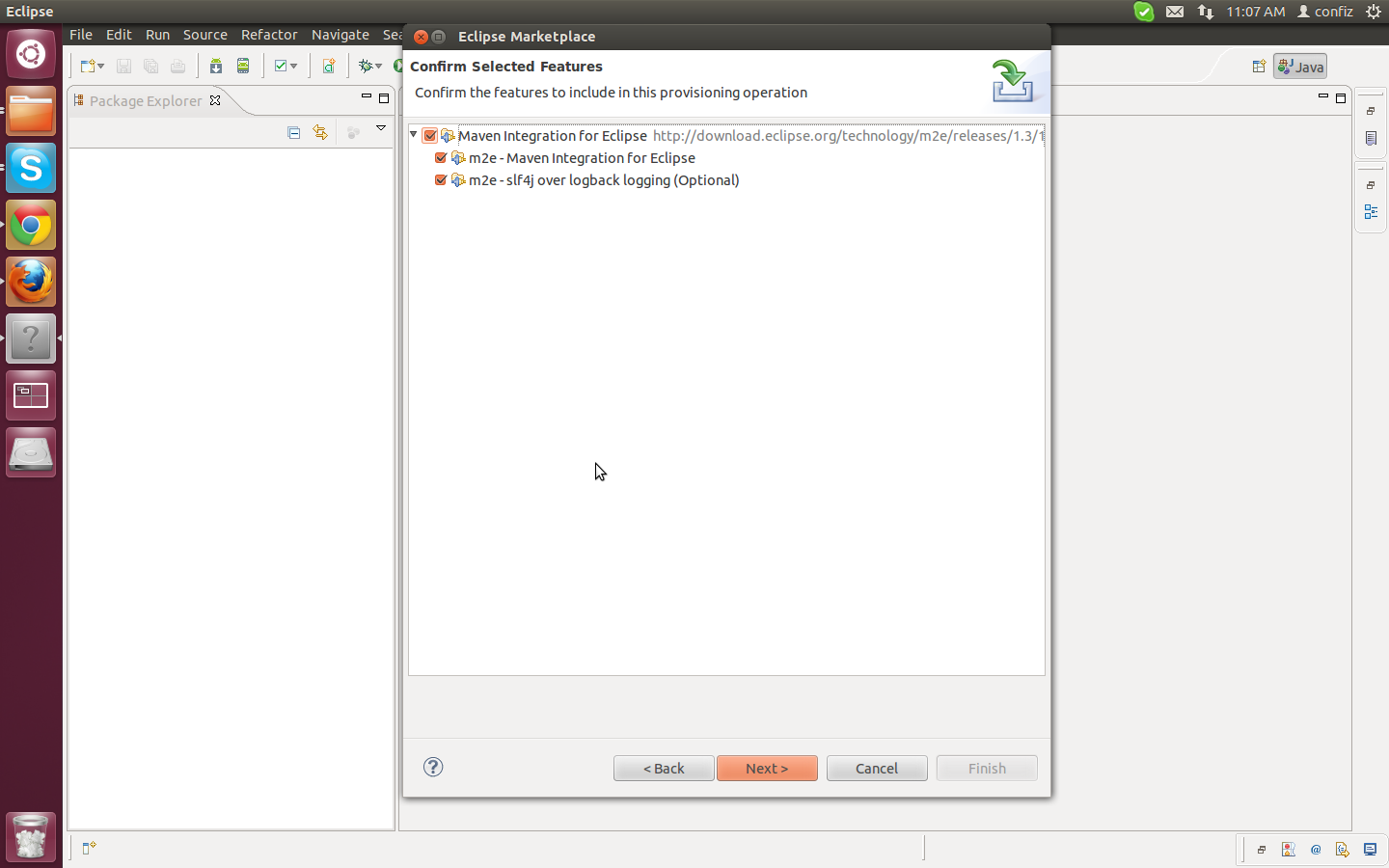Click the Declaration view icon in bottom trim

click(x=1343, y=850)
